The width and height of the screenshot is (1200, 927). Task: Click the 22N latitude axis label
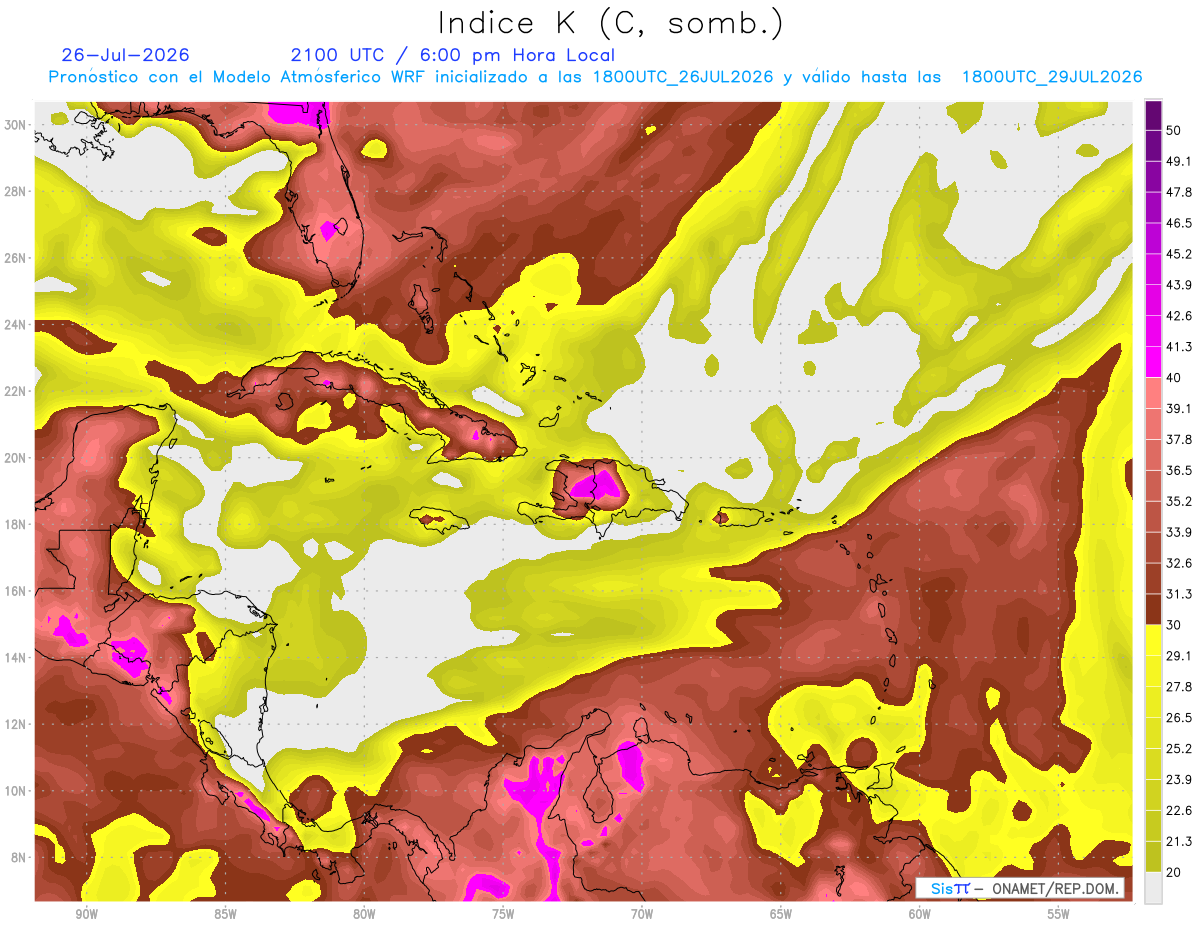coord(16,391)
